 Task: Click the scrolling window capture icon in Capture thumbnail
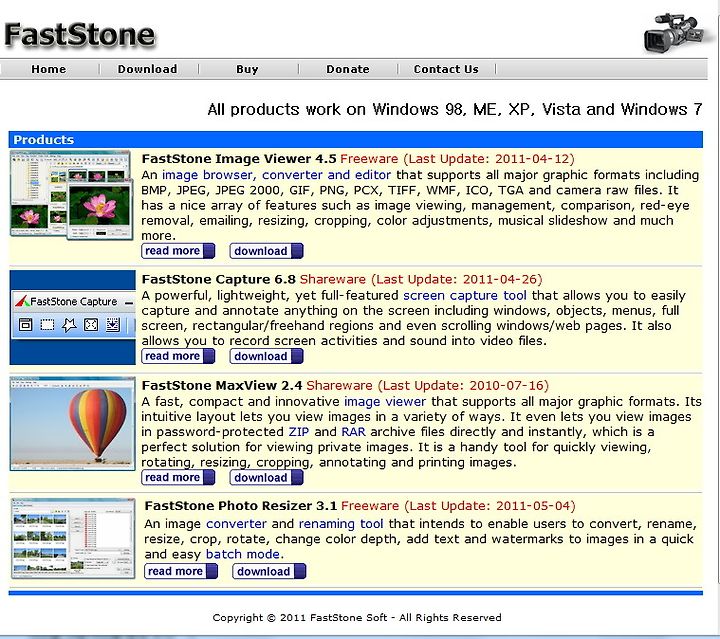[x=112, y=325]
